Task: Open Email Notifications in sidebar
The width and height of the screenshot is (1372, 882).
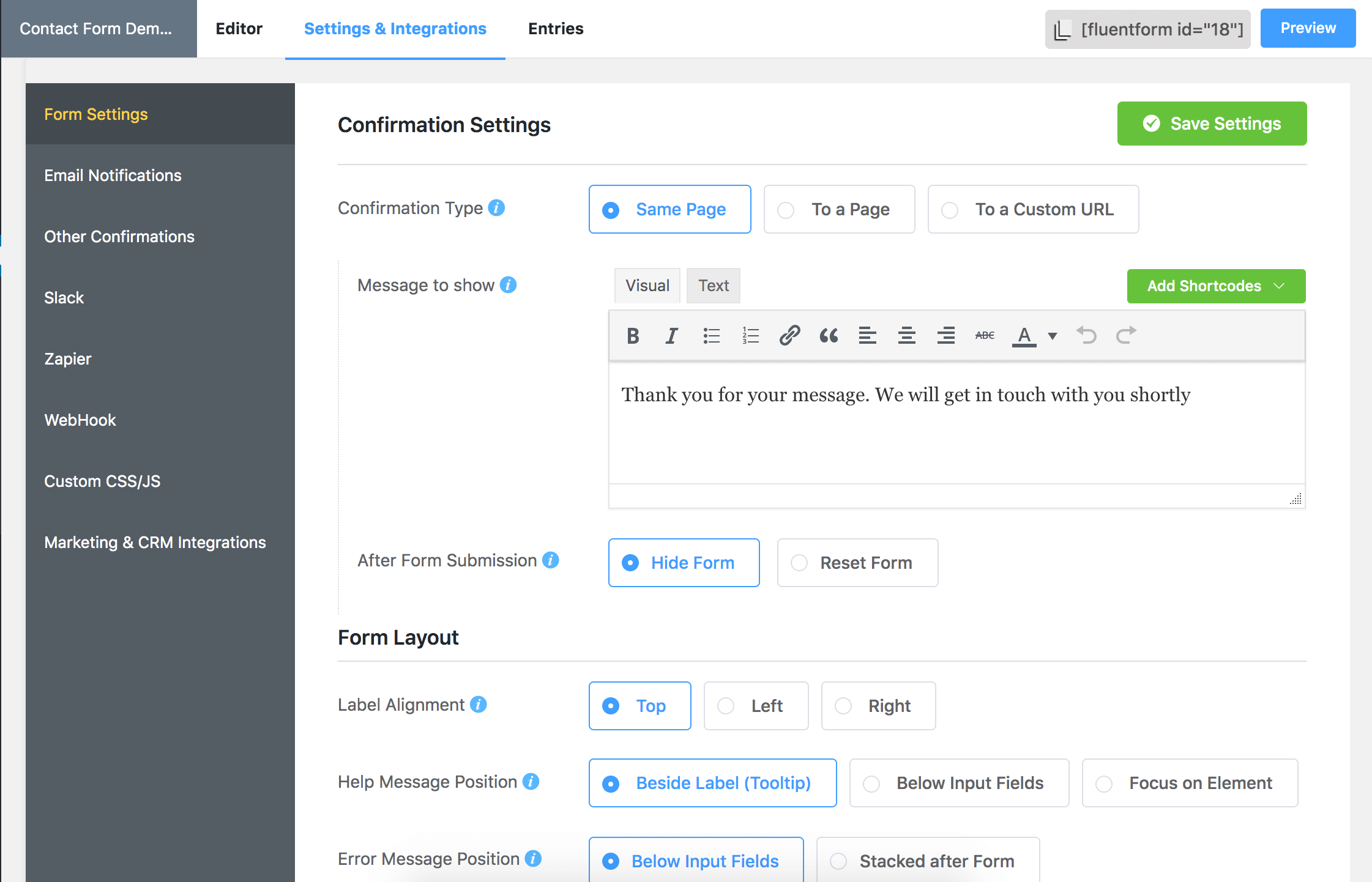Action: [x=113, y=176]
